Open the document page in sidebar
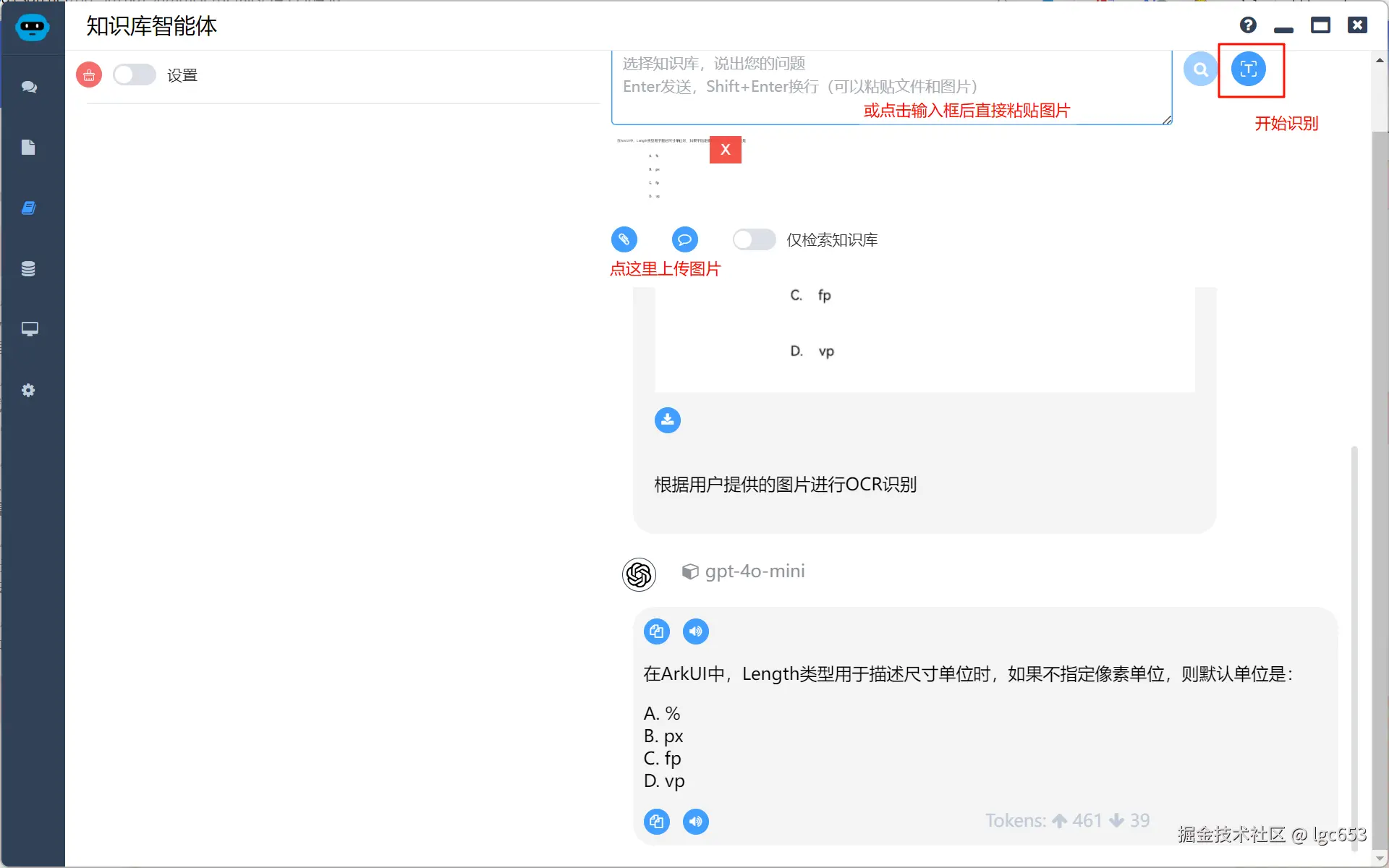The image size is (1389, 868). (29, 148)
